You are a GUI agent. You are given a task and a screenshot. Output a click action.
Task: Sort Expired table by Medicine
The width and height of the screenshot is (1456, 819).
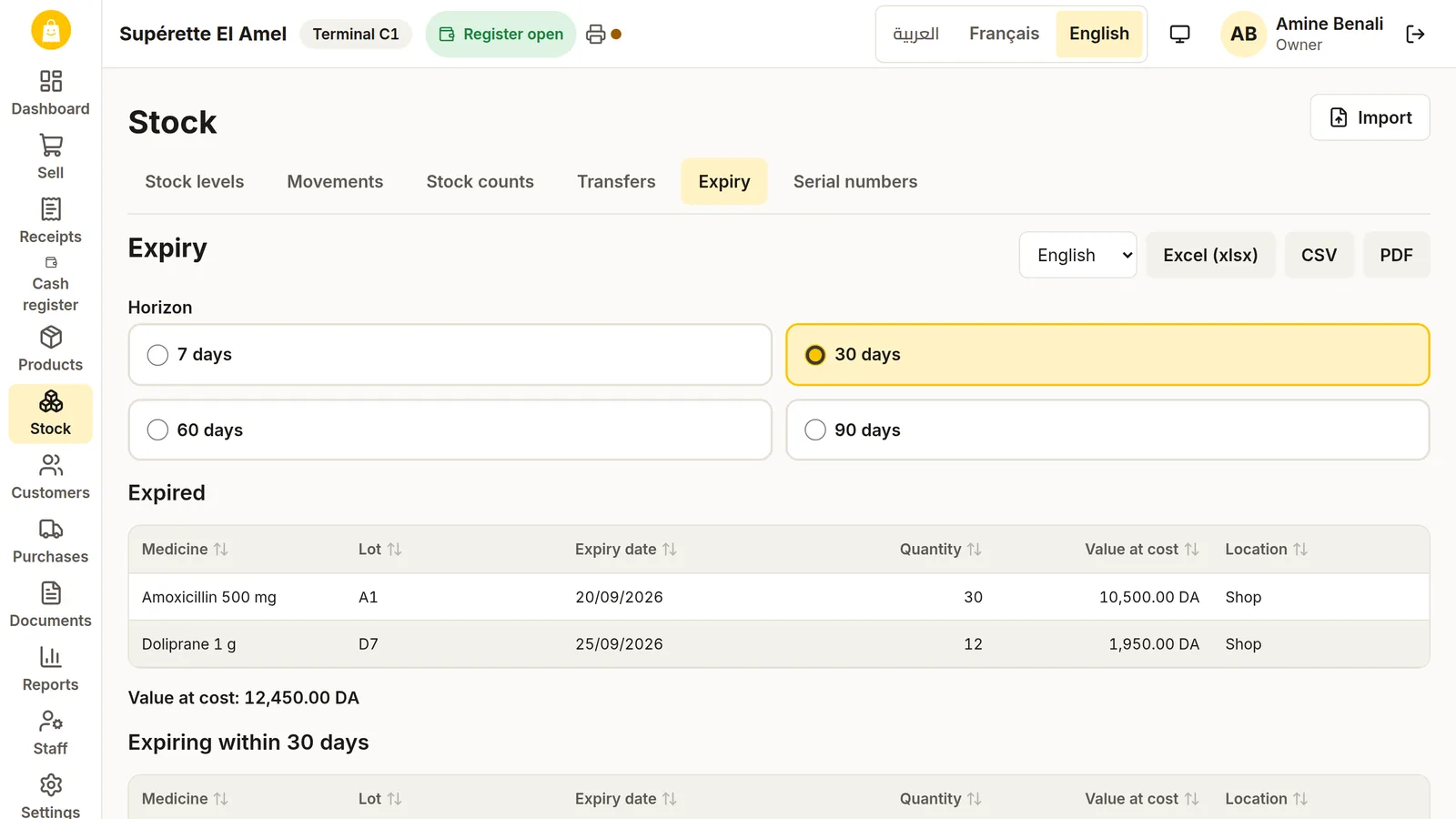click(185, 550)
